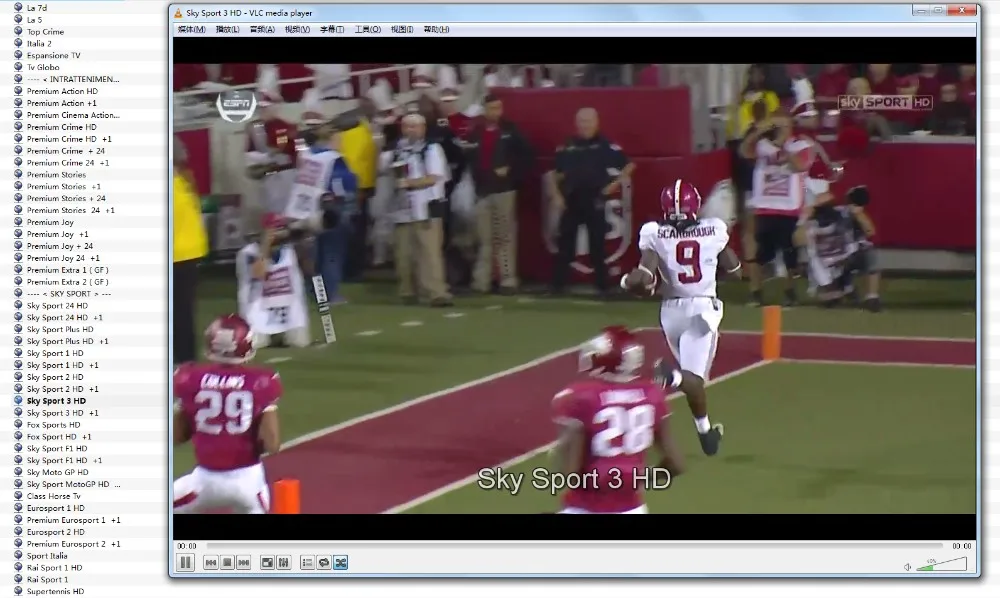Select 'Fox Sport HD +1' channel

point(59,437)
